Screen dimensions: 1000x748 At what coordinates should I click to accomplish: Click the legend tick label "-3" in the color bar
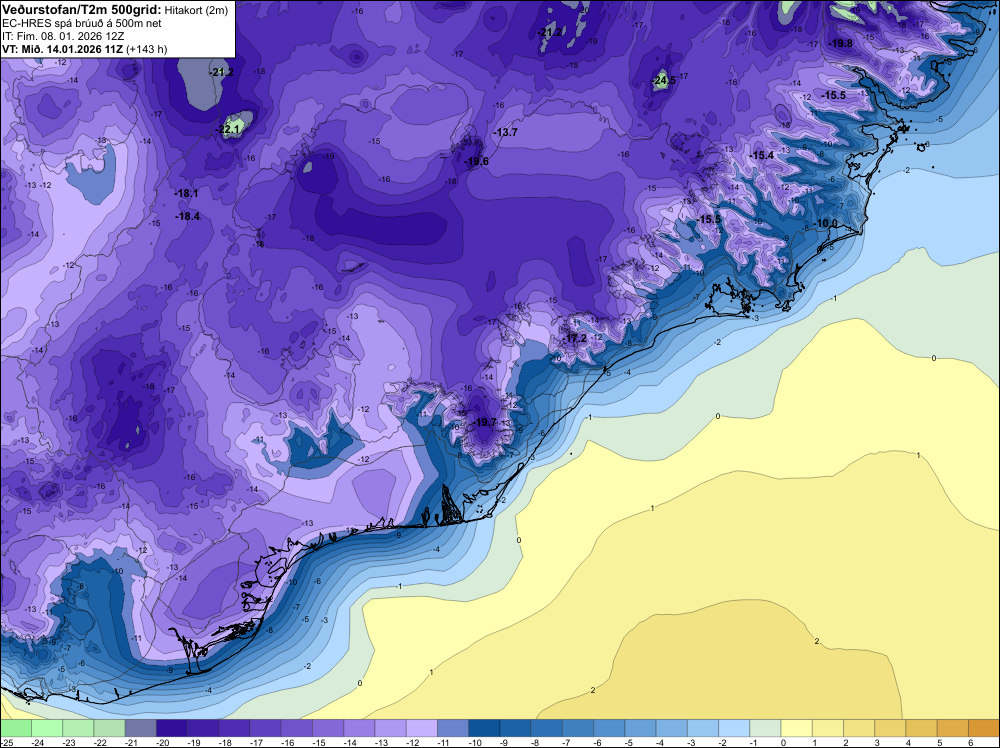coord(689,742)
